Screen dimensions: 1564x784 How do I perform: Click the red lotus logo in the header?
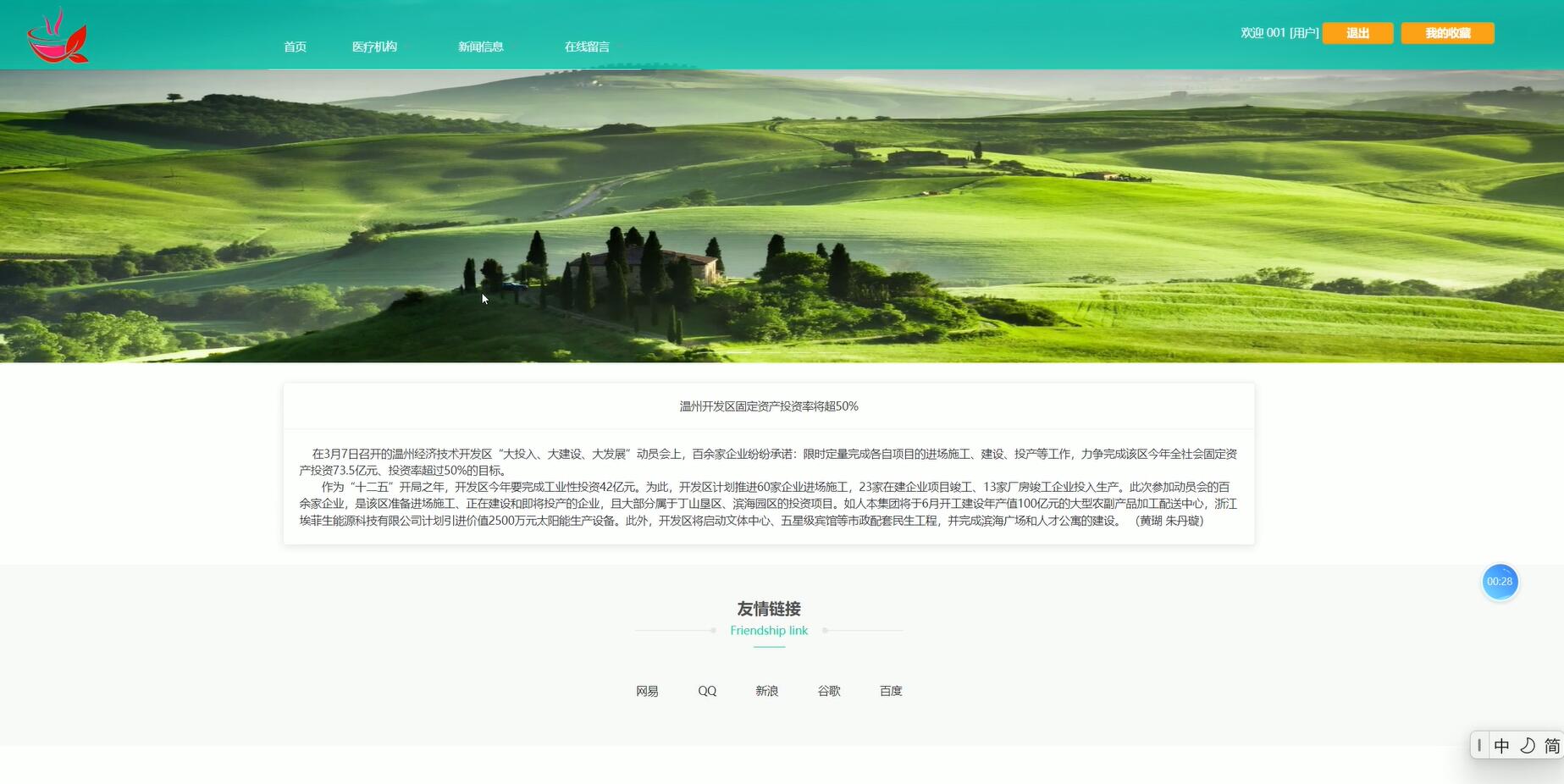coord(58,34)
